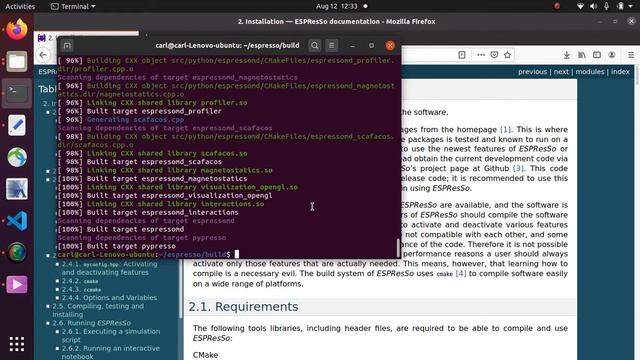This screenshot has height=360, width=640.
Task: Bookmark this page with star icon
Action: tap(507, 55)
